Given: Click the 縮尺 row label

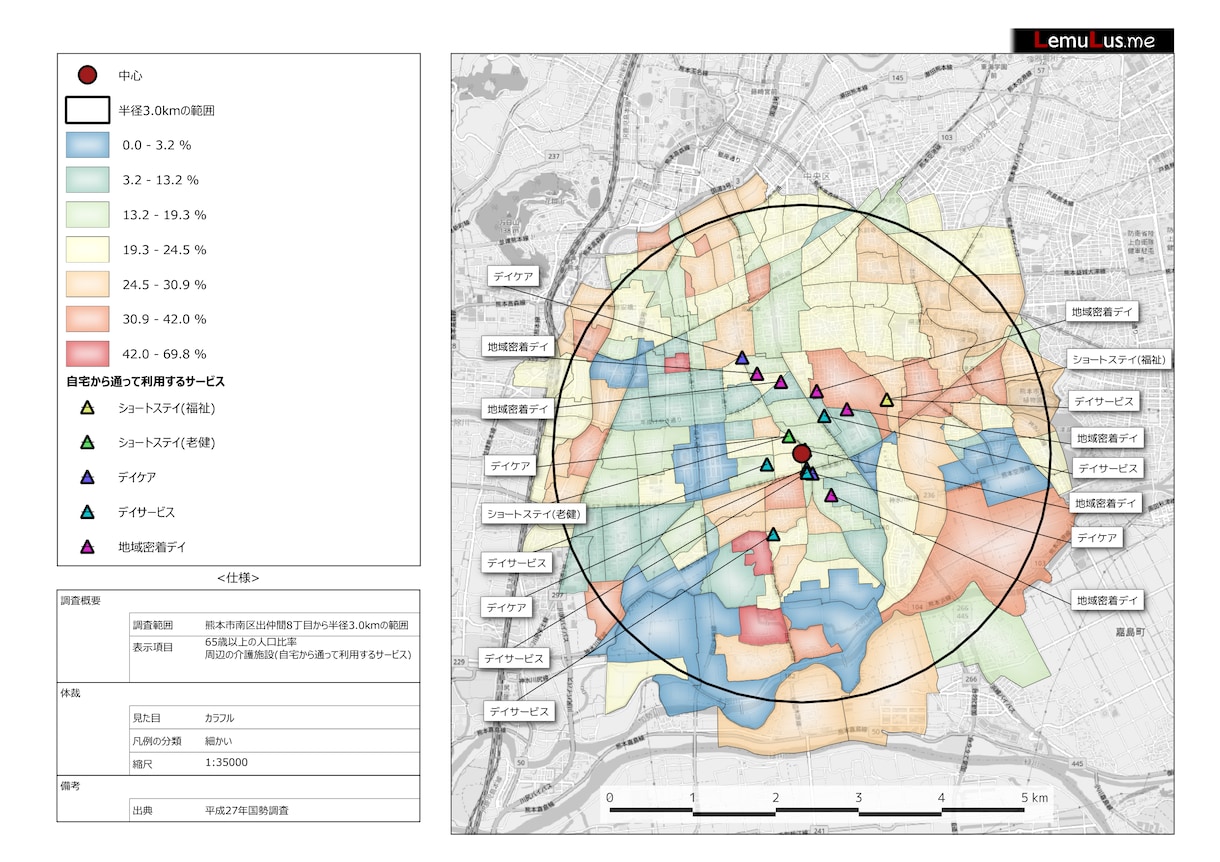Looking at the screenshot, I should 143,762.
